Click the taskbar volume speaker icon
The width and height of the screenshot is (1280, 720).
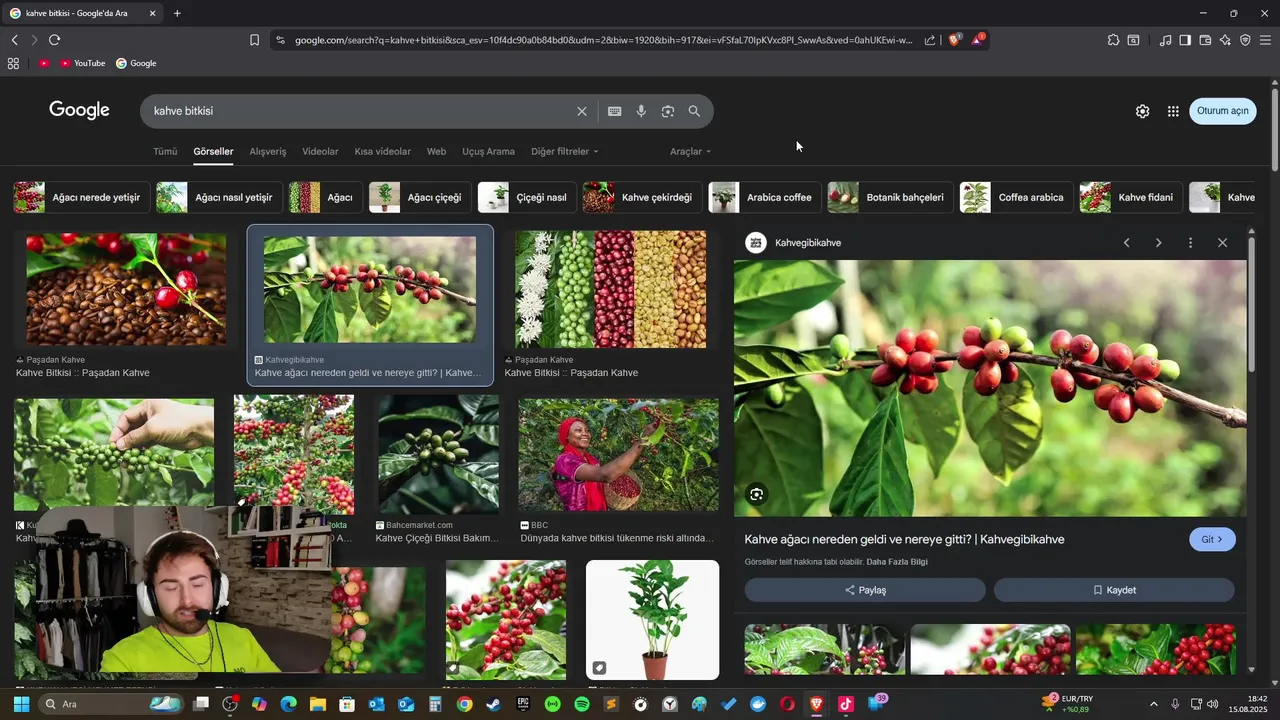pos(1213,704)
